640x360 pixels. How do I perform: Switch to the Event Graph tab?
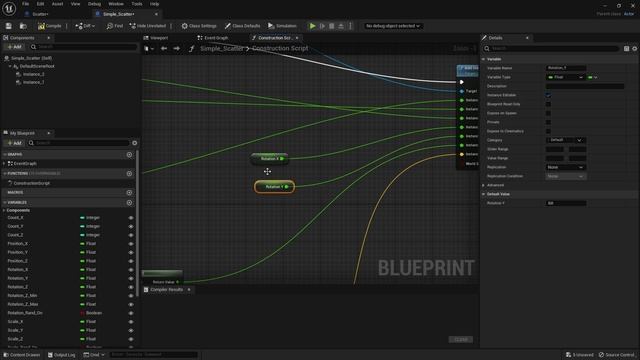click(x=213, y=38)
